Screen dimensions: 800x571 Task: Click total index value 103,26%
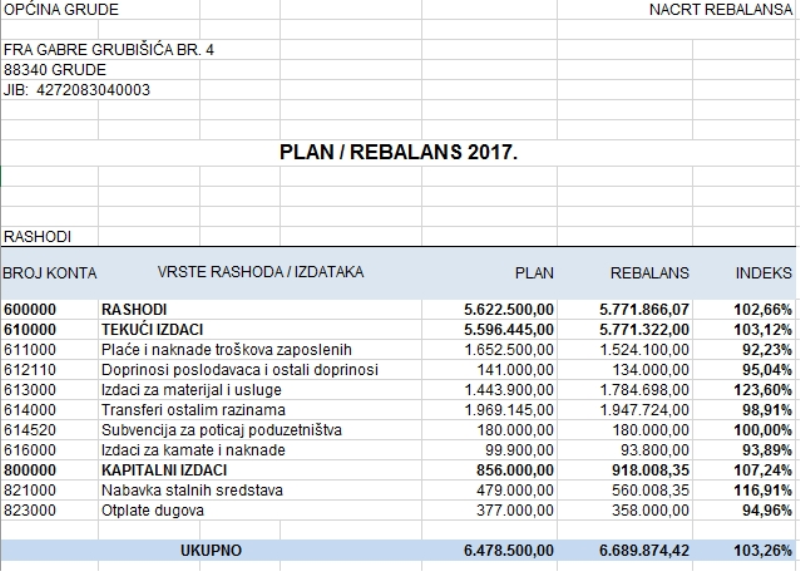coord(763,551)
